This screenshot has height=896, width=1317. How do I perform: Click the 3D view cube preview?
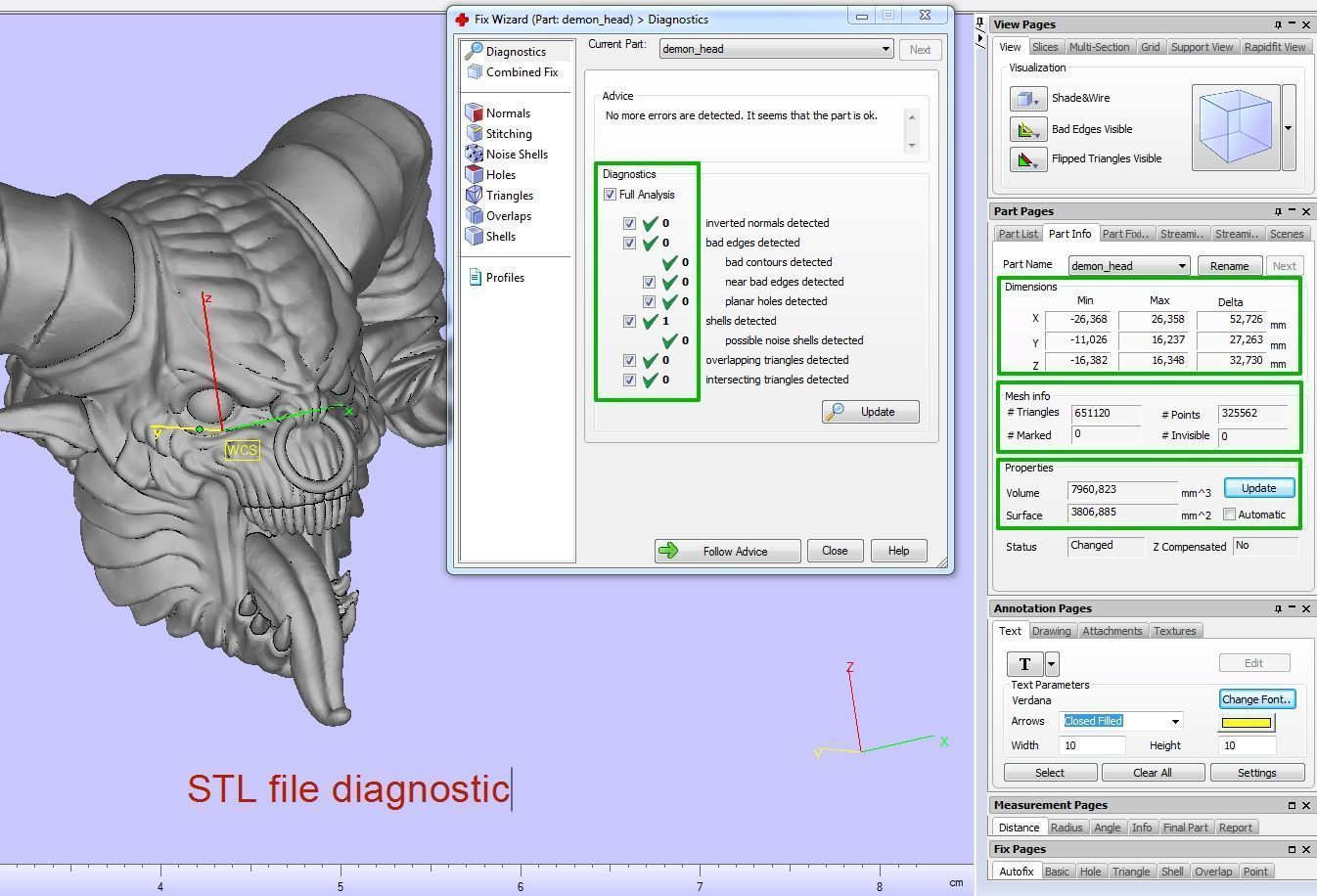[x=1236, y=125]
